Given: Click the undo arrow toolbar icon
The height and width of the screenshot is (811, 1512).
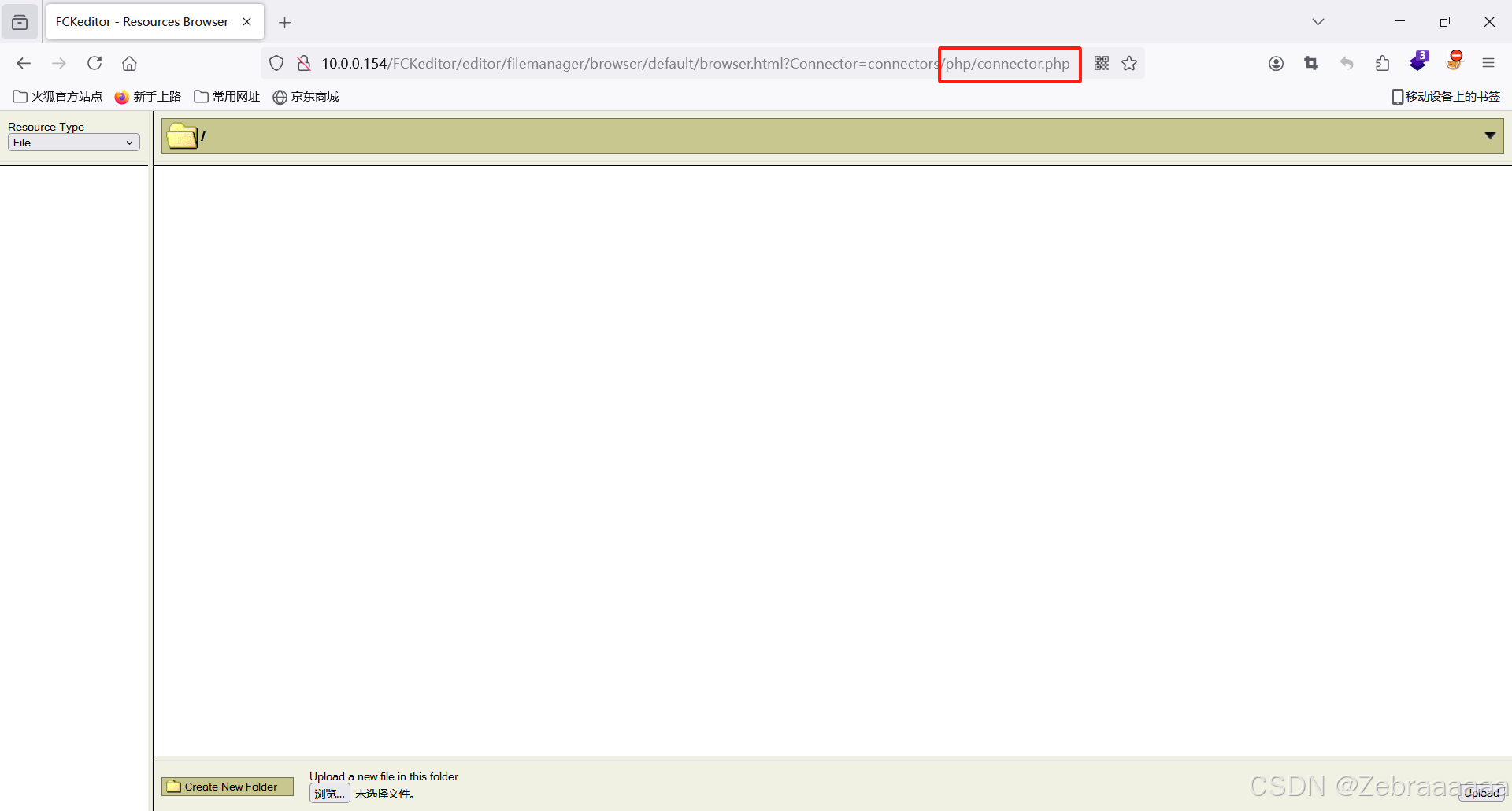Looking at the screenshot, I should (1347, 63).
